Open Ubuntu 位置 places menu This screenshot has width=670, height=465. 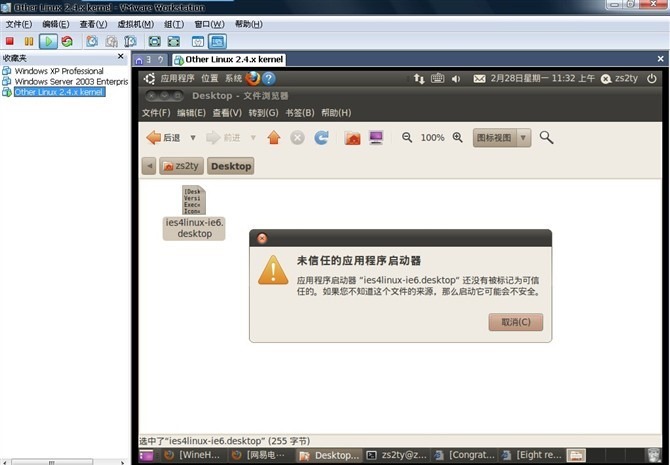210,79
